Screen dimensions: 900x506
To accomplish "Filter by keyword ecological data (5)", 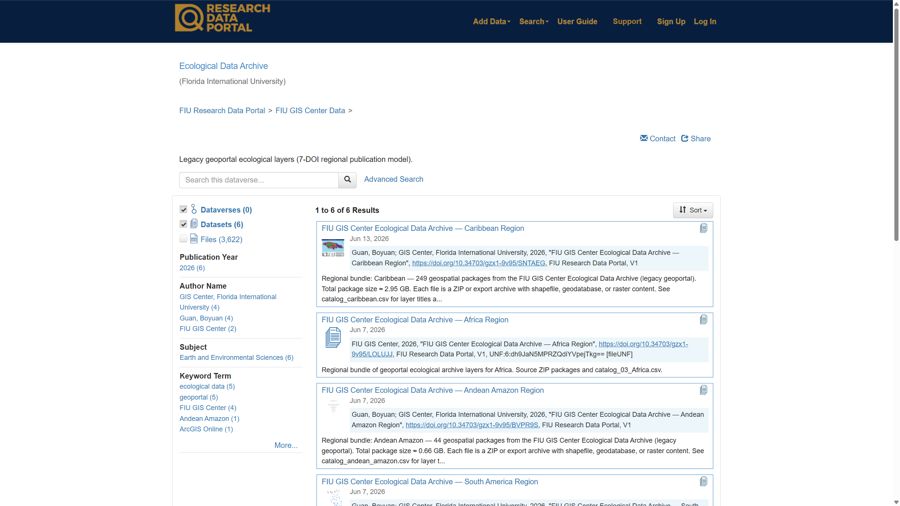I will [207, 386].
